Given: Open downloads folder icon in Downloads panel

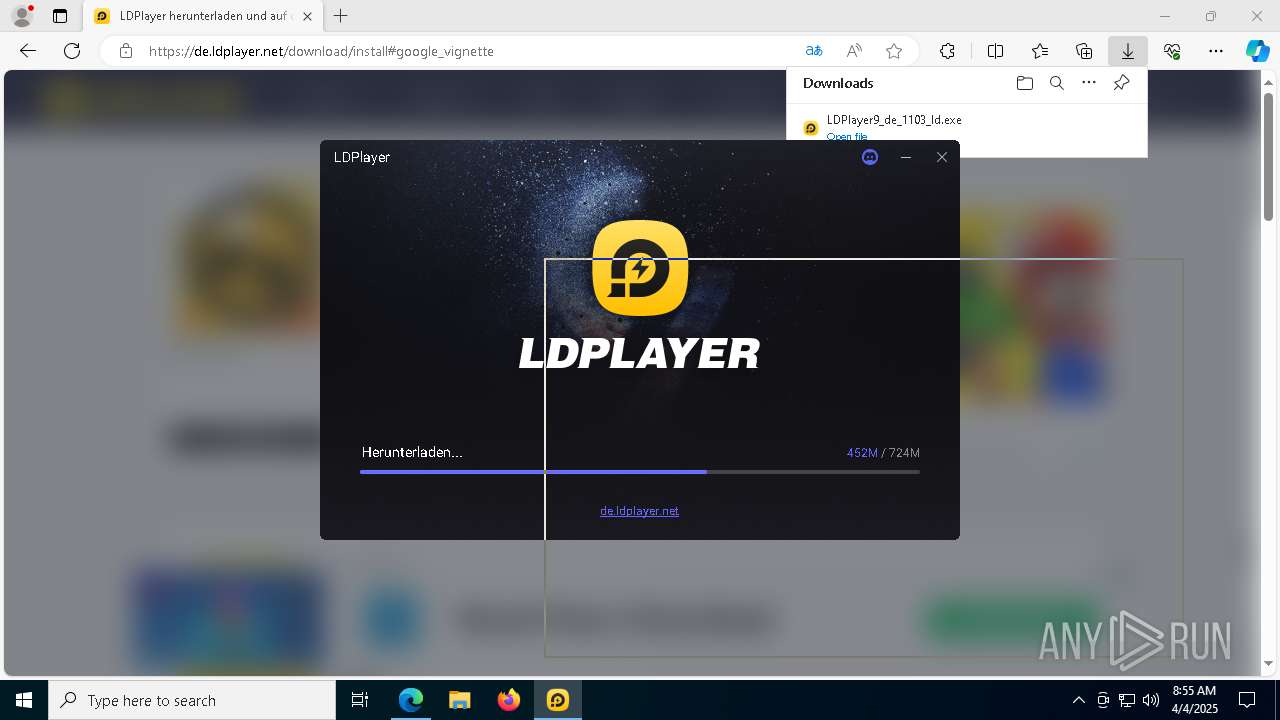Looking at the screenshot, I should (x=1024, y=83).
